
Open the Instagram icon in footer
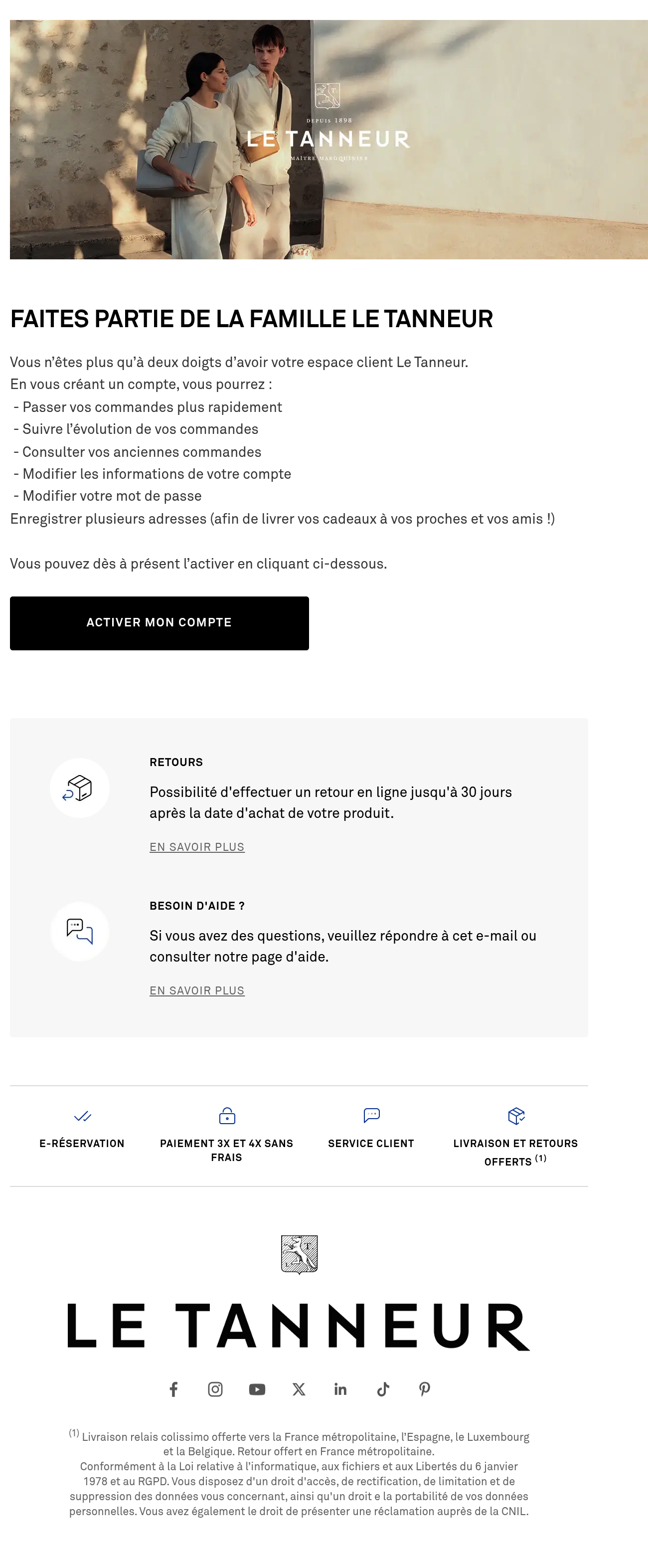(x=215, y=1389)
